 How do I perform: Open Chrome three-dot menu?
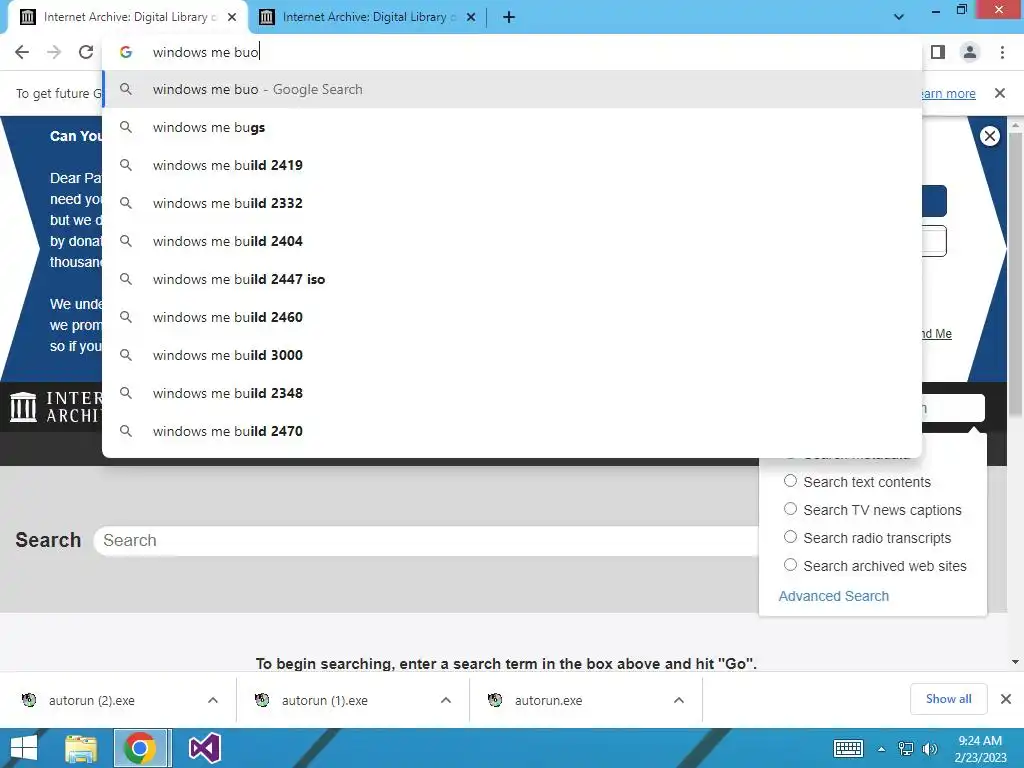1002,52
